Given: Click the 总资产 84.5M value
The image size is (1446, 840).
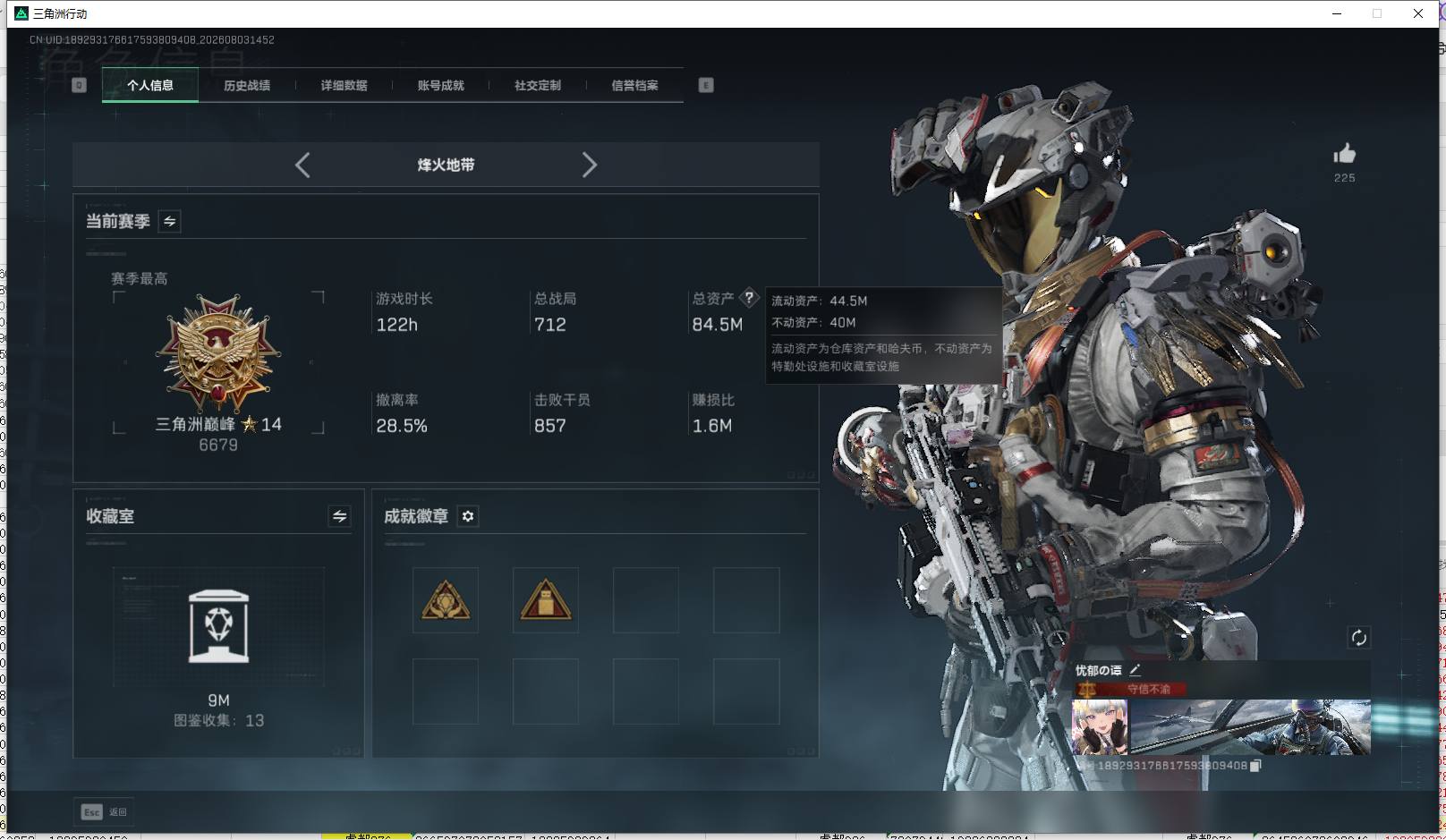Looking at the screenshot, I should (717, 325).
